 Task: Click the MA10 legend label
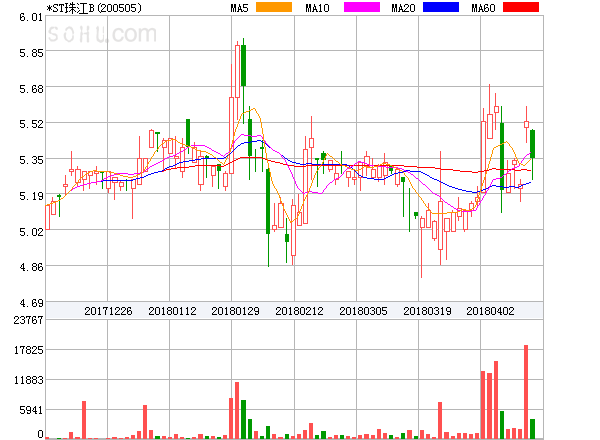pyautogui.click(x=317, y=8)
